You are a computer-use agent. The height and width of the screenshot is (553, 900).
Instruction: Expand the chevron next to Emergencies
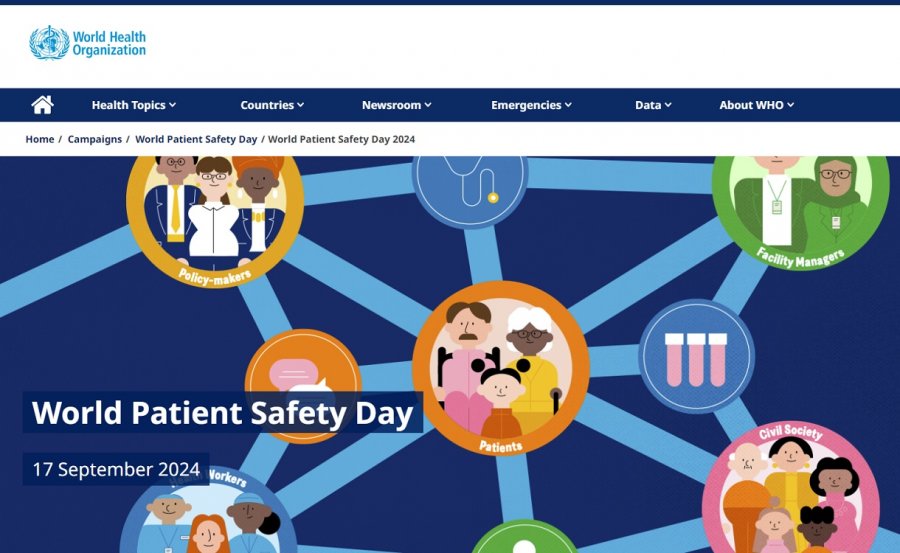point(568,105)
